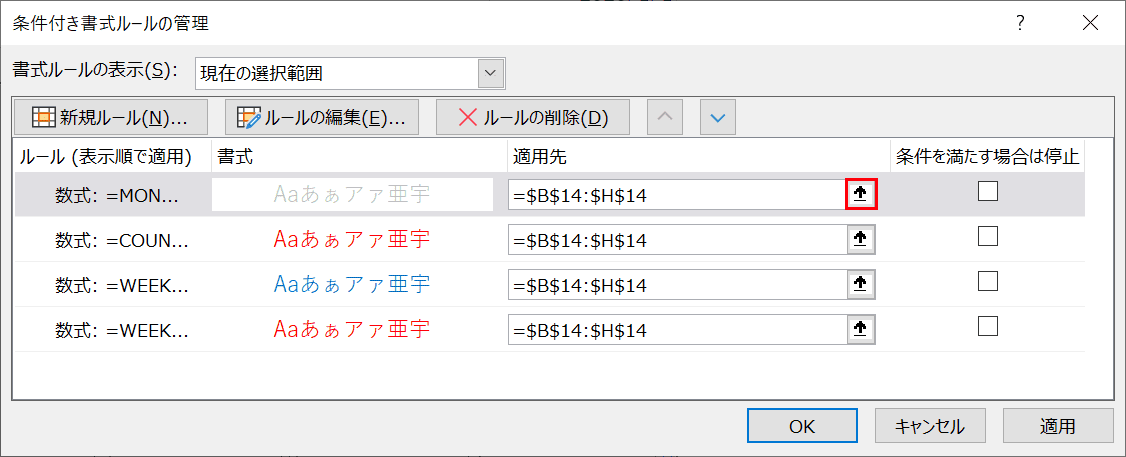Click the 書式 column header
1126x457 pixels.
(359, 156)
